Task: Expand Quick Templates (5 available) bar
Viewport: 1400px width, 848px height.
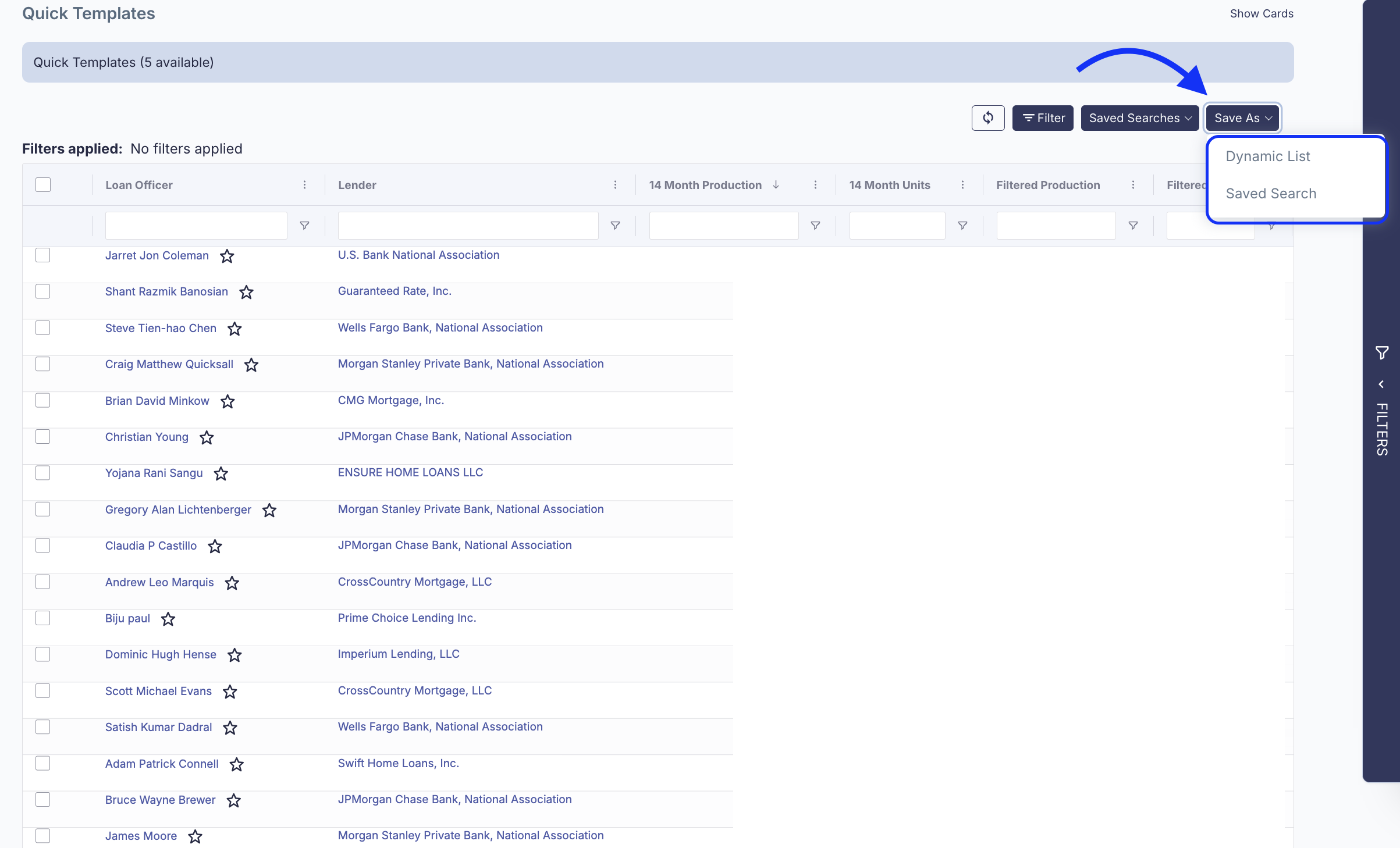Action: pyautogui.click(x=658, y=62)
